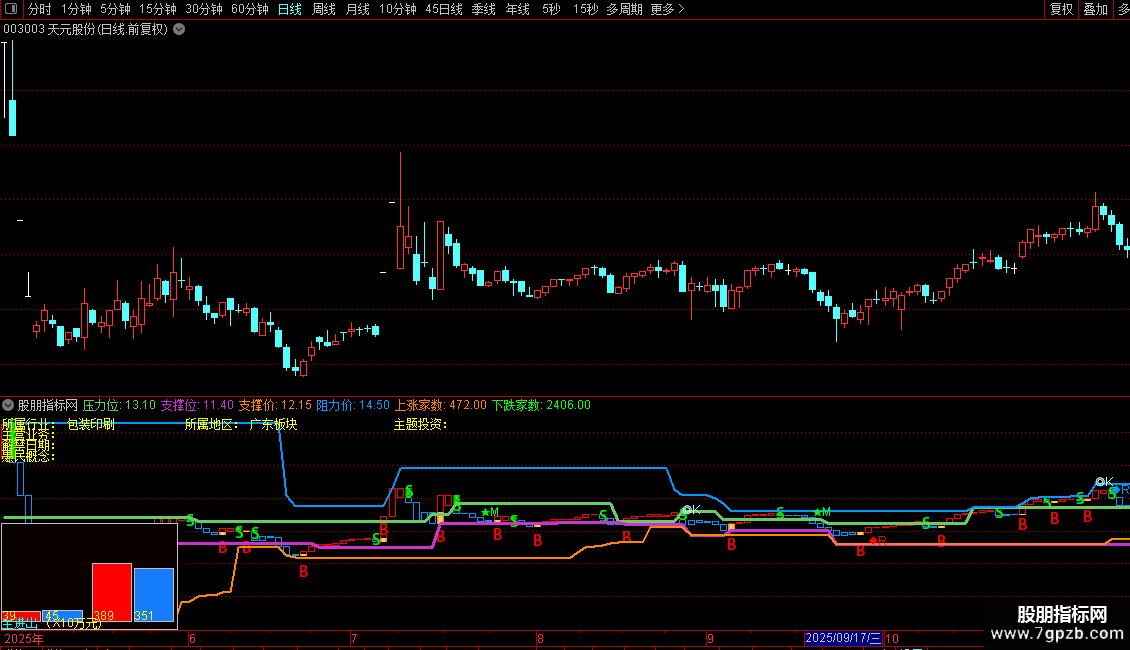Viewport: 1130px width, 650px height.
Task: Click the 2025年 label on time axis
Action: click(x=24, y=638)
